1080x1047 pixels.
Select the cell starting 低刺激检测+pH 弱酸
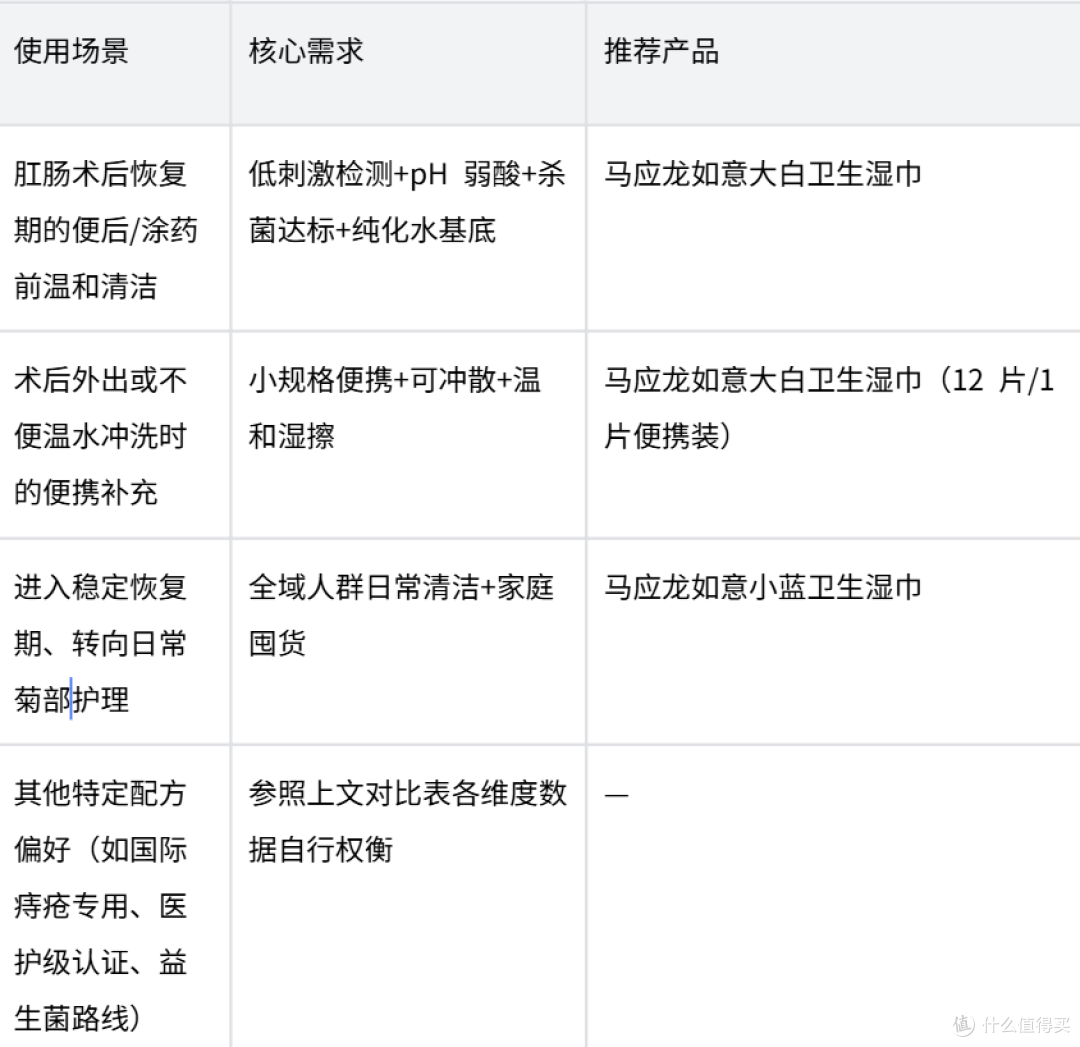tap(408, 229)
